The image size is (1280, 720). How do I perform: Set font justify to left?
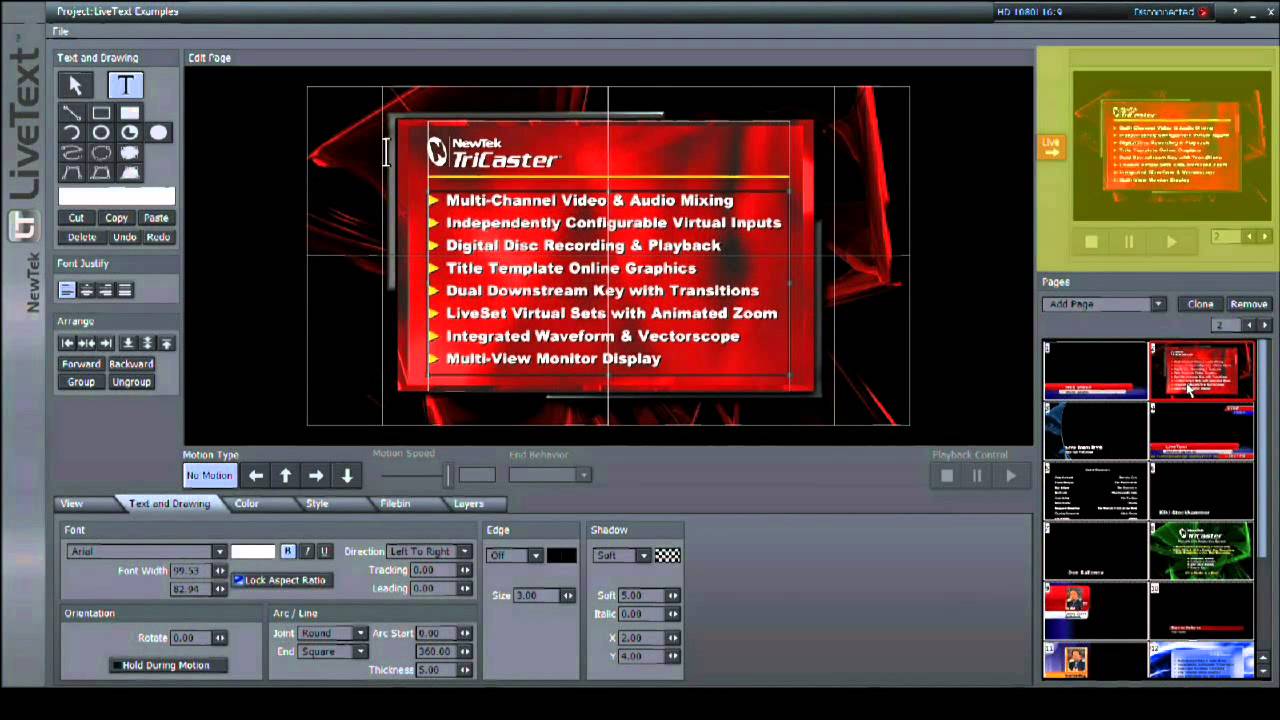(67, 290)
